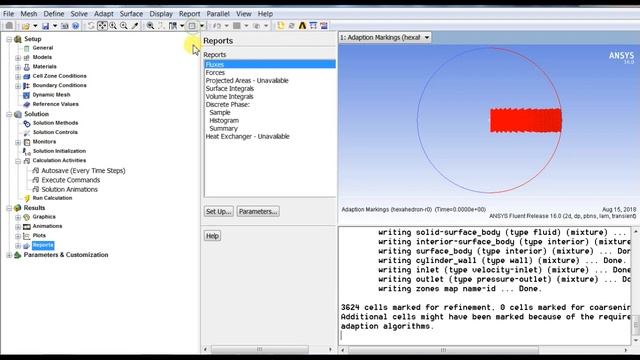Open the Report menu
Image resolution: width=640 pixels, height=360 pixels.
(189, 14)
